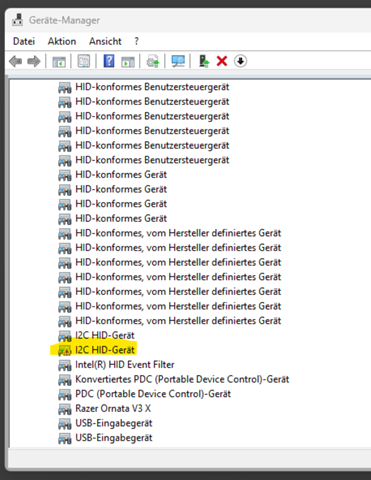Toggle the action pane toolbar icon
The image size is (371, 480).
pyautogui.click(x=128, y=62)
